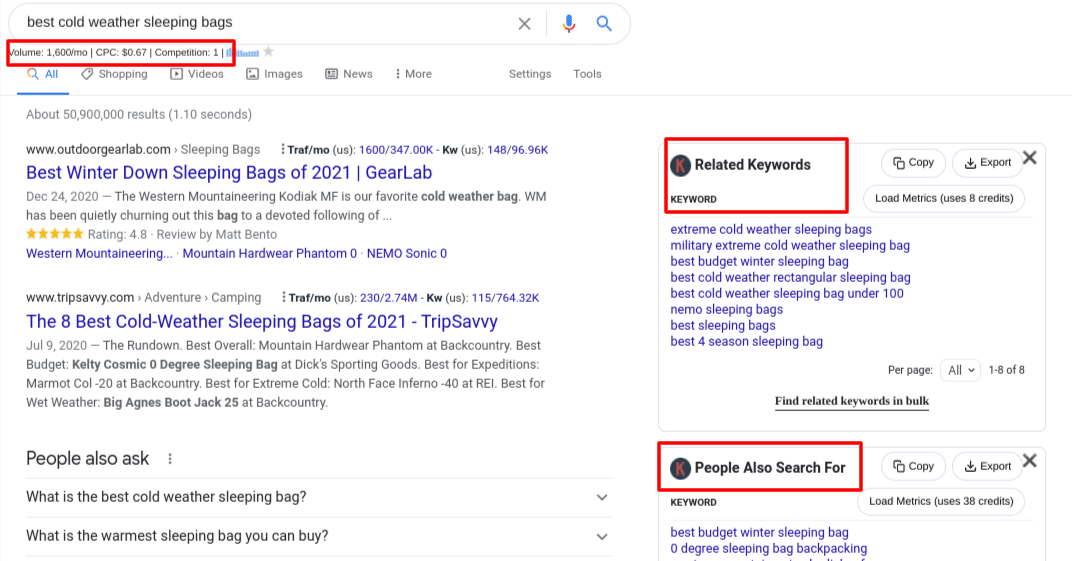This screenshot has height=561, width=1072.
Task: Click tripsavvy keyword count 115/764.32K
Action: [x=505, y=298]
